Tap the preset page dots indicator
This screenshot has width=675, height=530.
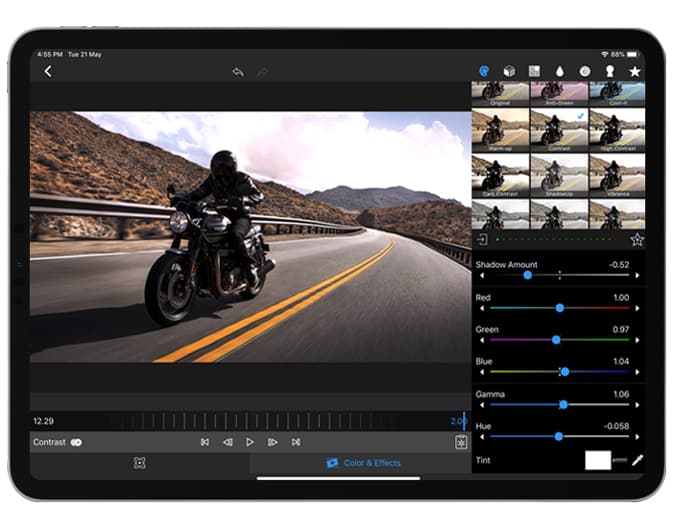[555, 239]
